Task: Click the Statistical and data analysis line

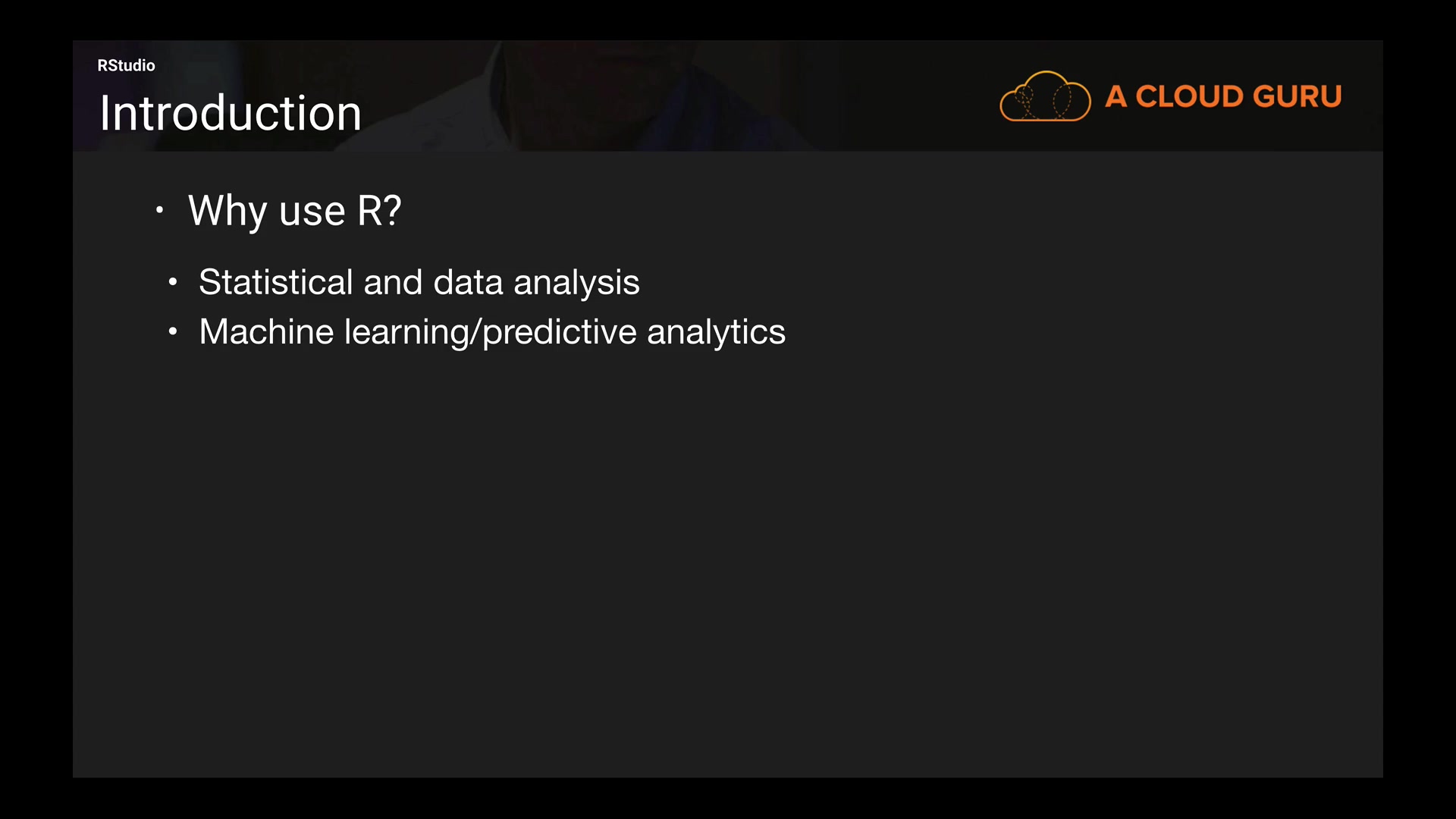Action: pyautogui.click(x=419, y=282)
